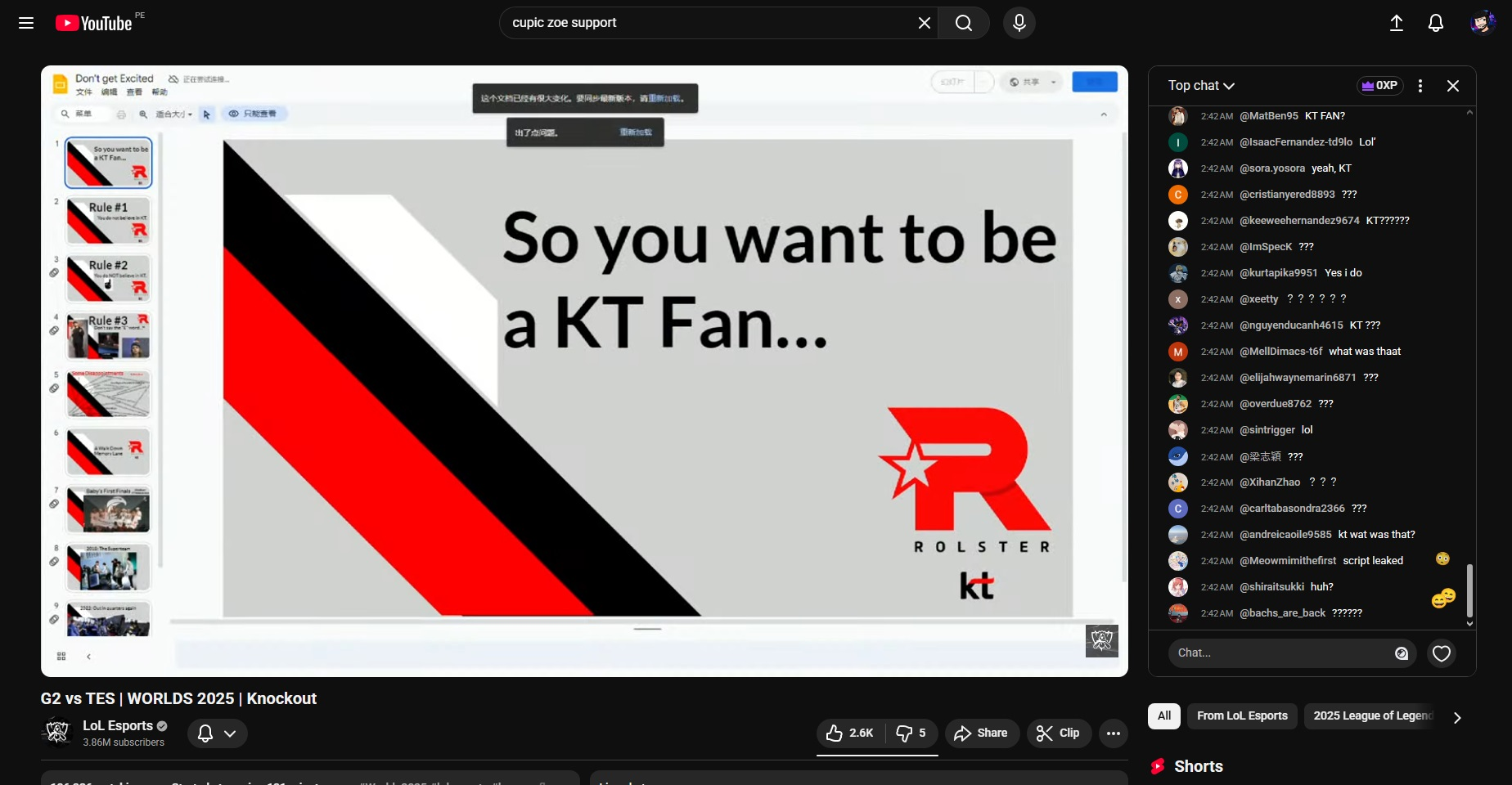
Task: Click username @bachs_are_back in chat
Action: tap(1282, 613)
